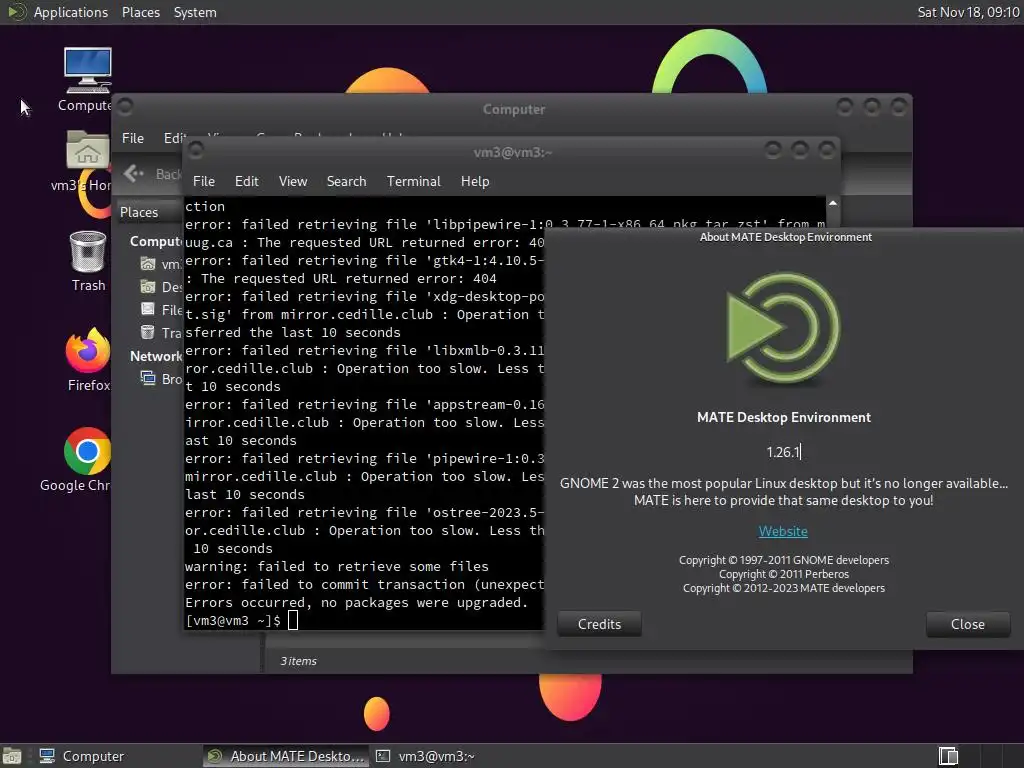This screenshot has height=768, width=1024.
Task: Click 'warning: failed to retrieve some files' line
Action: click(x=336, y=566)
